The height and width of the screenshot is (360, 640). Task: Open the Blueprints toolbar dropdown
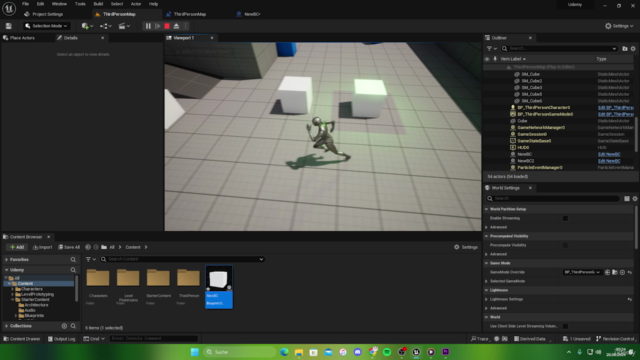pos(105,26)
